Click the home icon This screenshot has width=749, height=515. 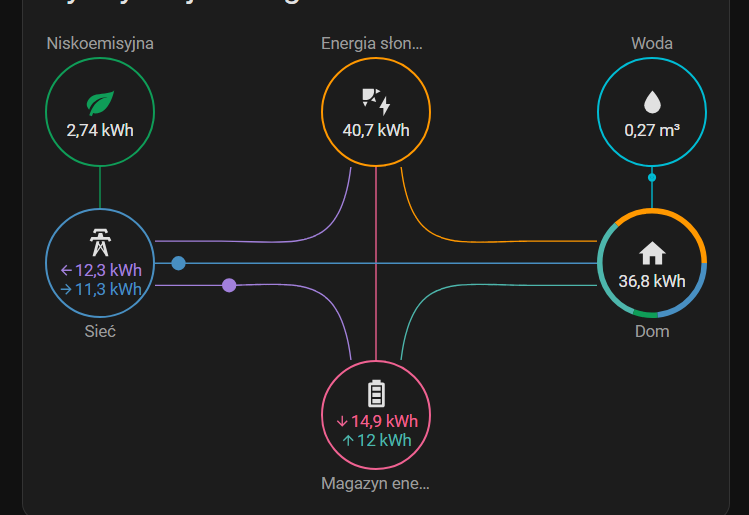652,253
